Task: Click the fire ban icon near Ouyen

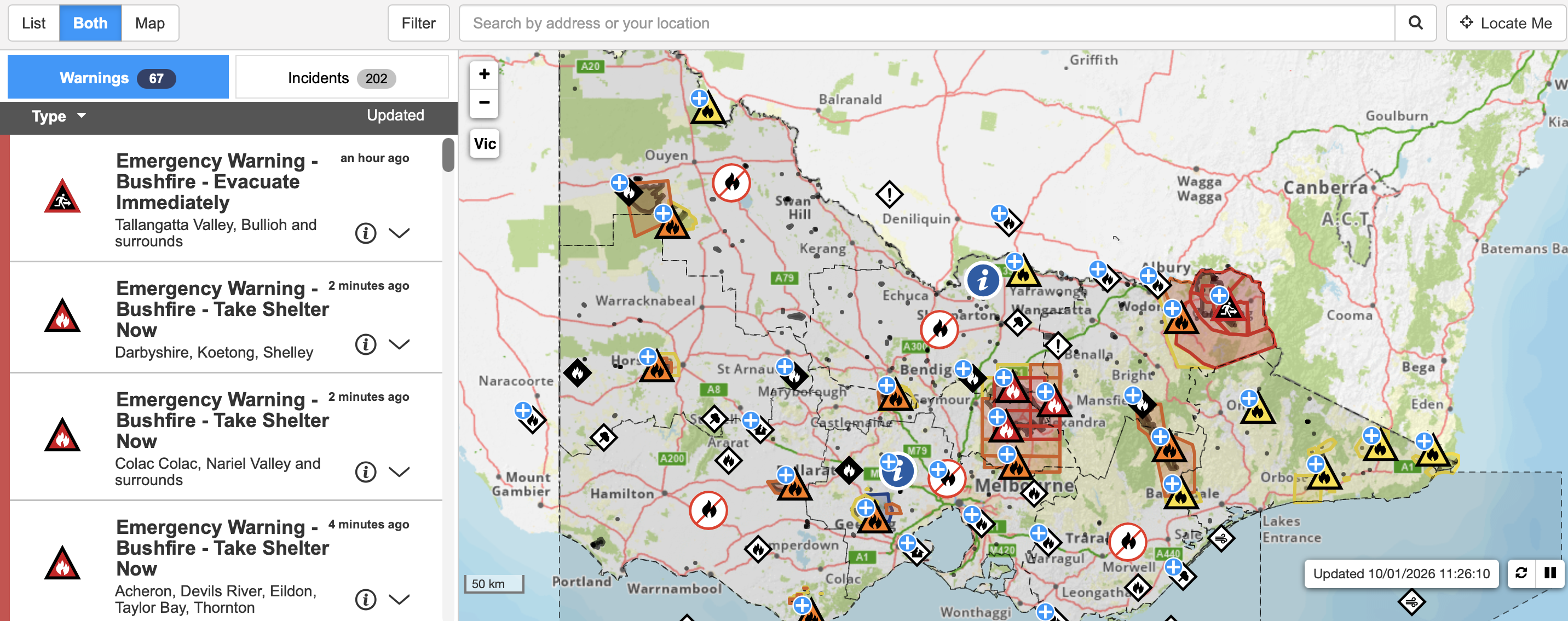Action: [x=731, y=183]
